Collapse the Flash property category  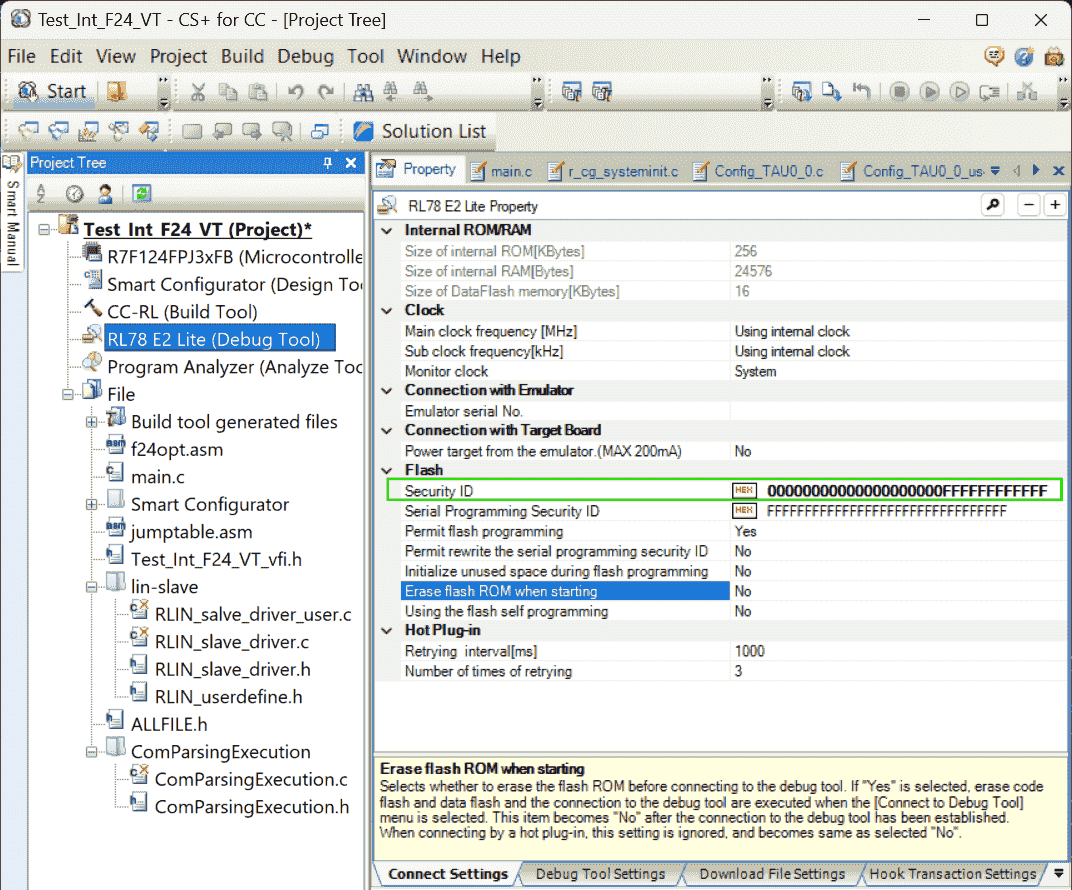(388, 470)
